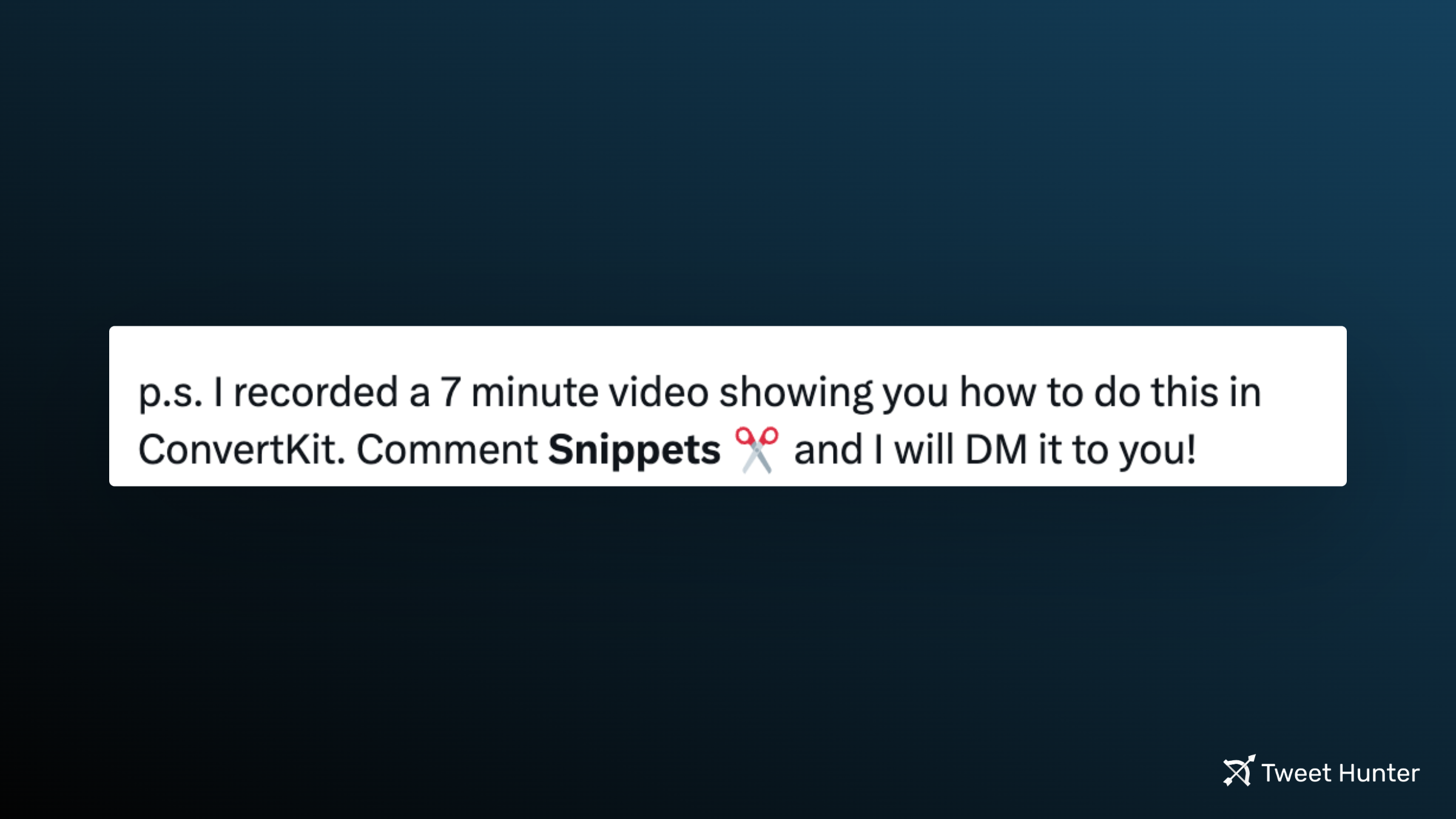Click the word Hunter in the watermark
This screenshot has width=1456, height=819.
coord(1379,773)
